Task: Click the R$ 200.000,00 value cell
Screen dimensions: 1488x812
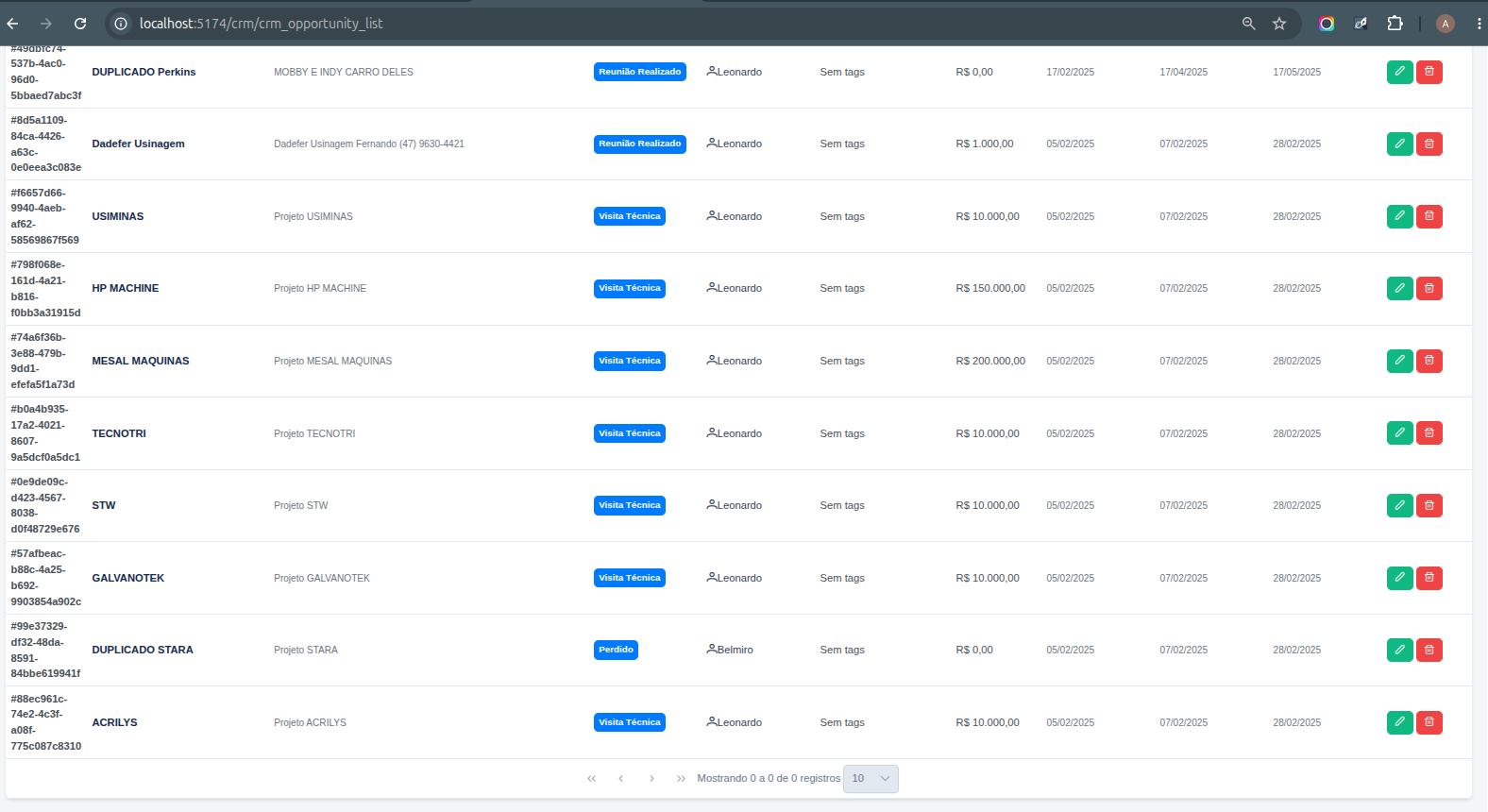Action: click(990, 361)
